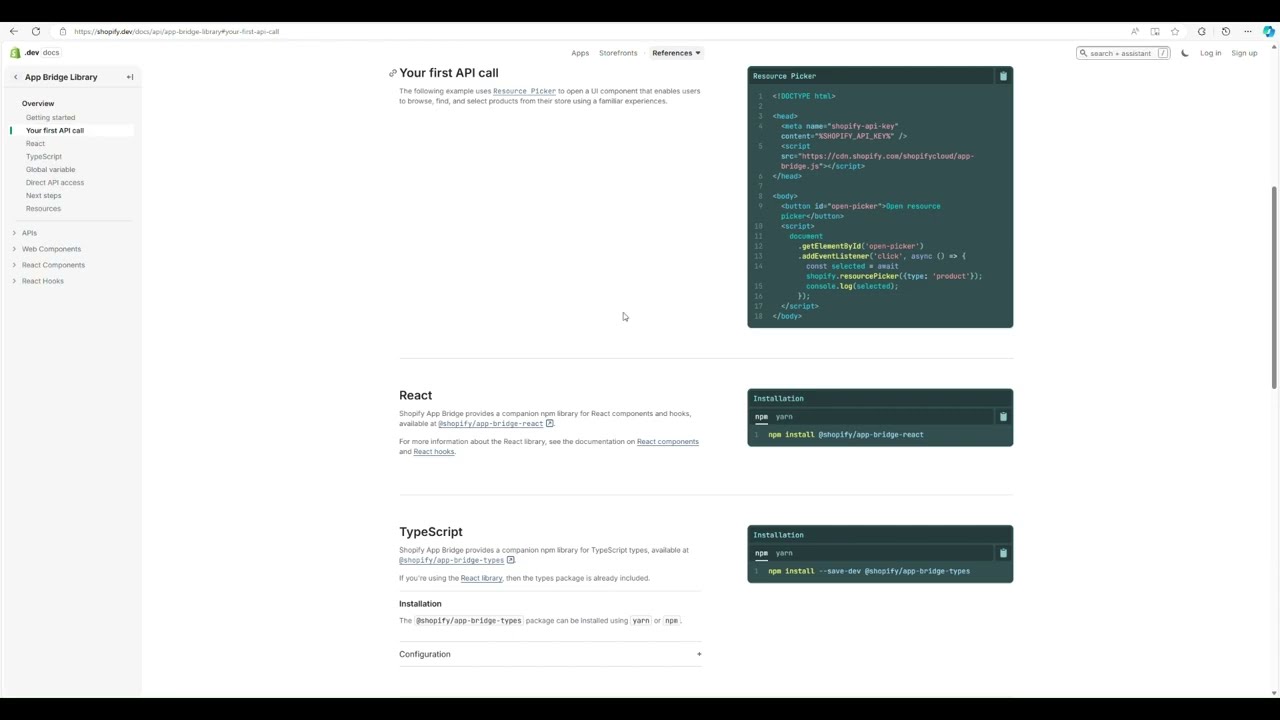Screen dimensions: 1280x720
Task: Click anchor link icon beside Your first API call
Action: tap(393, 73)
